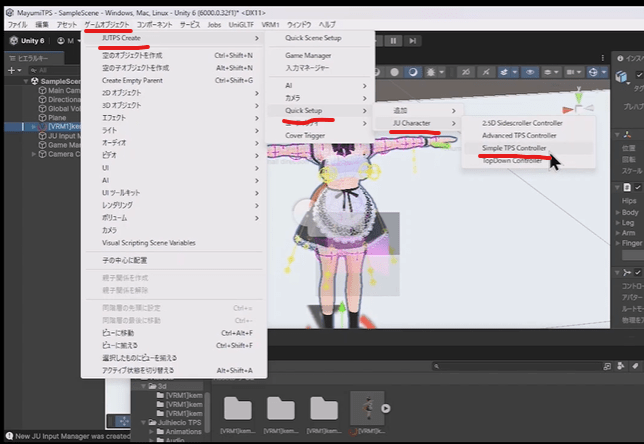This screenshot has width=644, height=444.
Task: Select Julhiecio TPS folder in Project
Action: (175, 422)
